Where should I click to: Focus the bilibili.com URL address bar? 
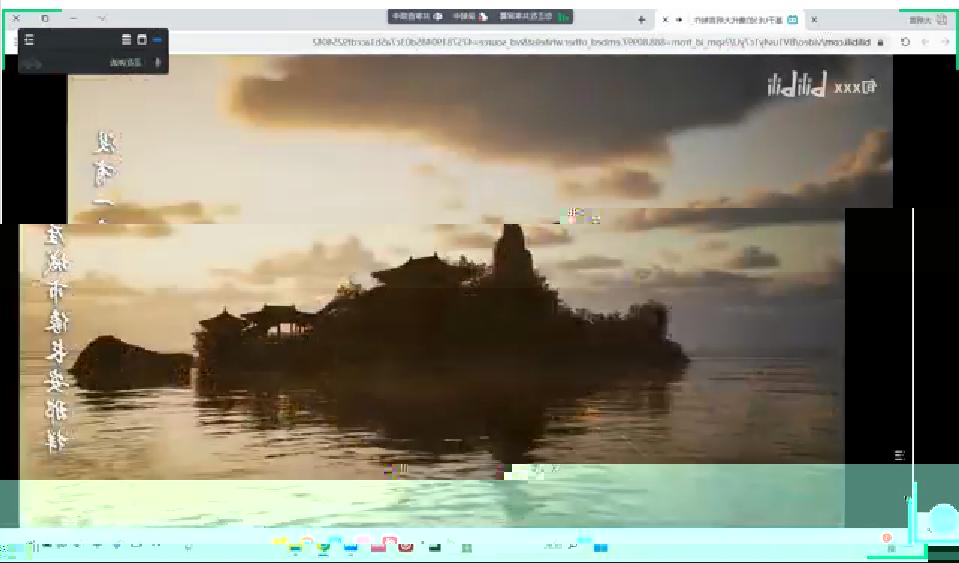click(x=592, y=42)
